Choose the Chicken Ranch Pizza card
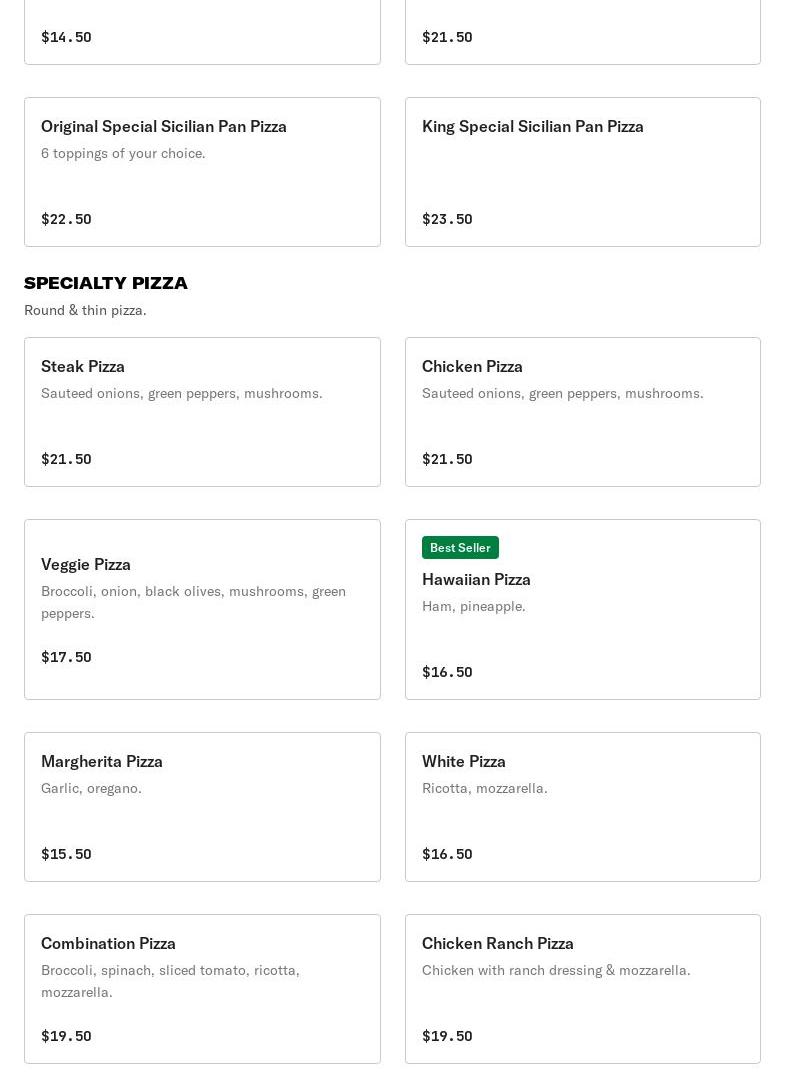Image resolution: width=785 pixels, height=1083 pixels. pyautogui.click(x=582, y=988)
